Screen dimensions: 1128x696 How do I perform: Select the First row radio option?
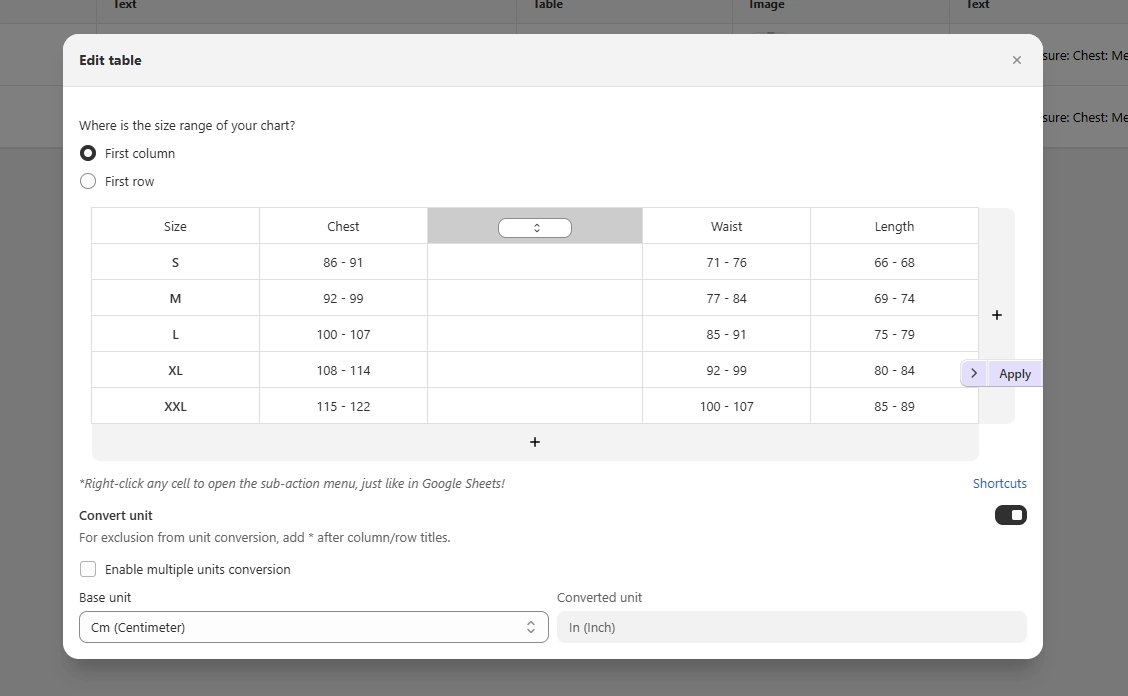tap(88, 181)
